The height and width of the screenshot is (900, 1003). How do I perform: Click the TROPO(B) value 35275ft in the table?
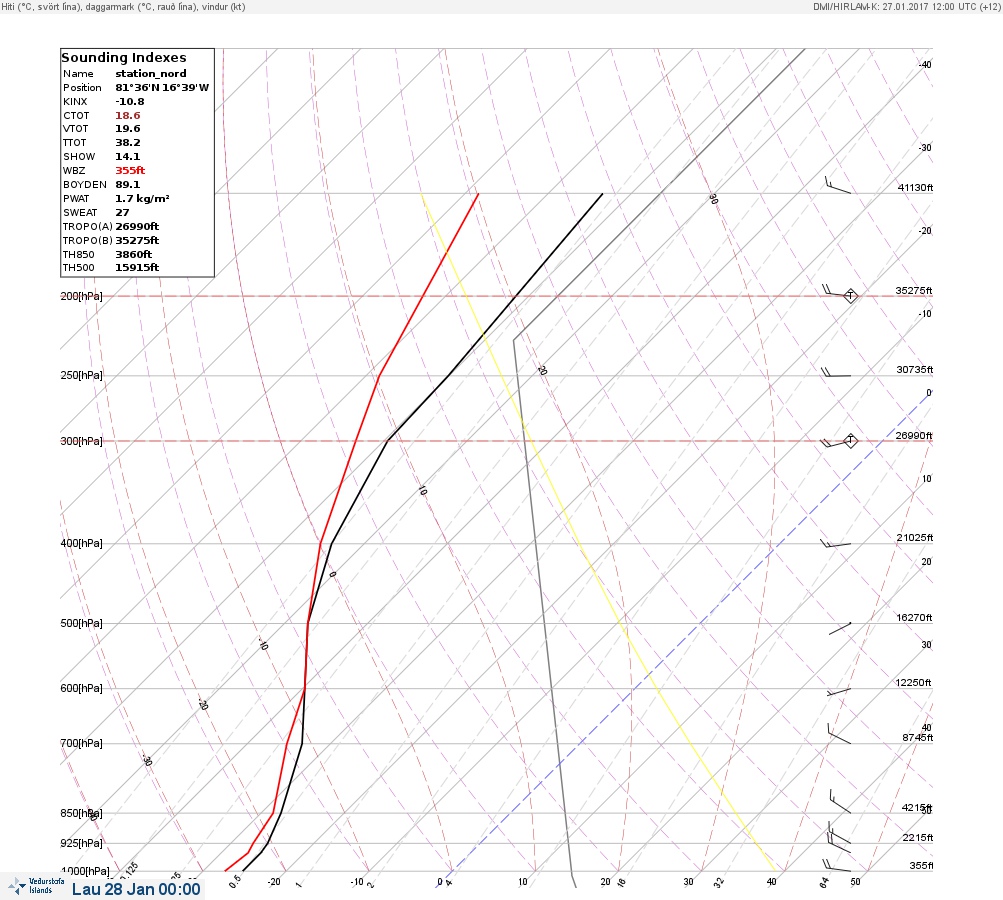click(x=137, y=241)
